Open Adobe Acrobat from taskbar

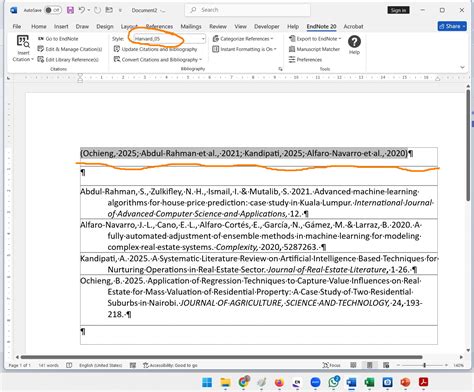tap(423, 382)
